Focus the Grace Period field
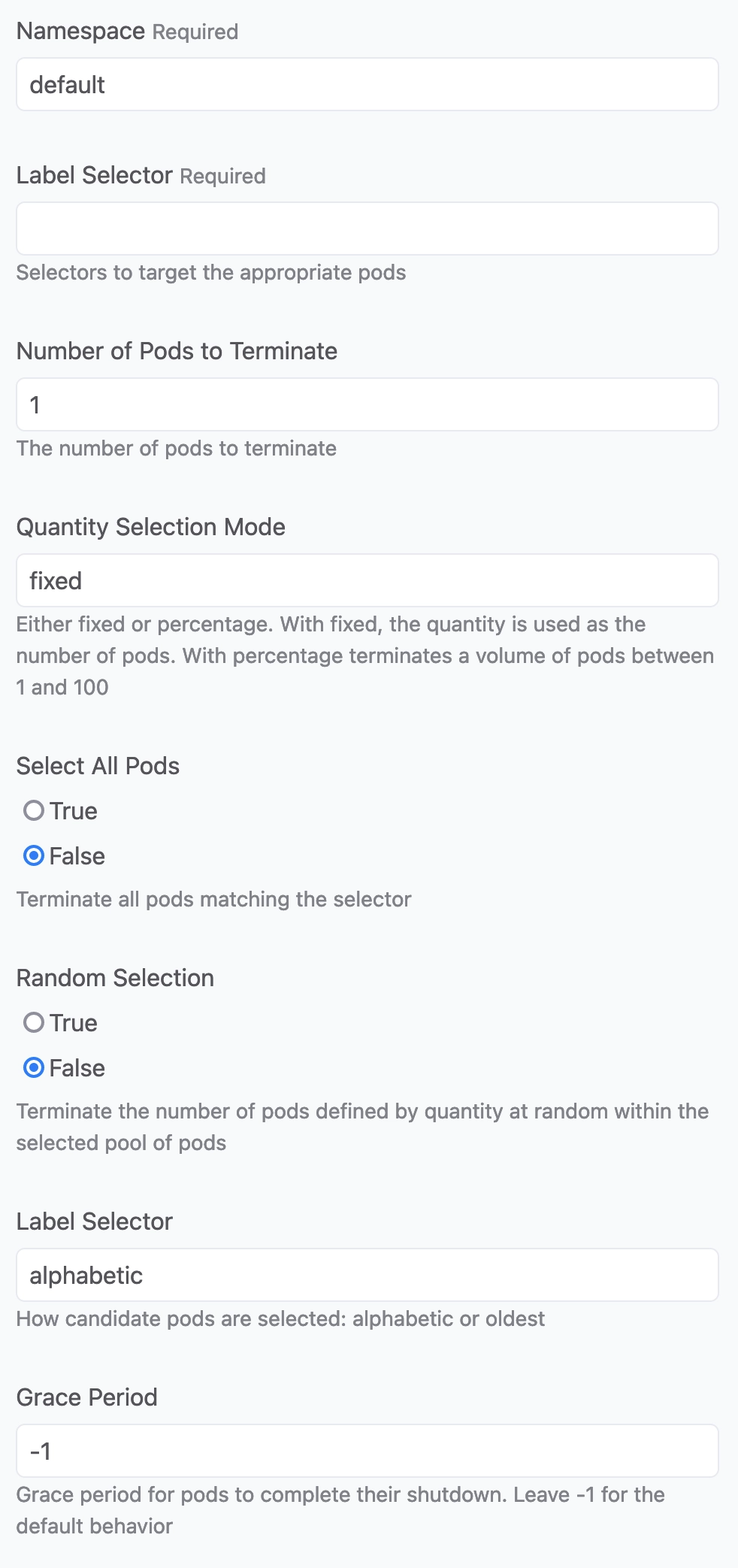The height and width of the screenshot is (1568, 738). click(x=367, y=1451)
